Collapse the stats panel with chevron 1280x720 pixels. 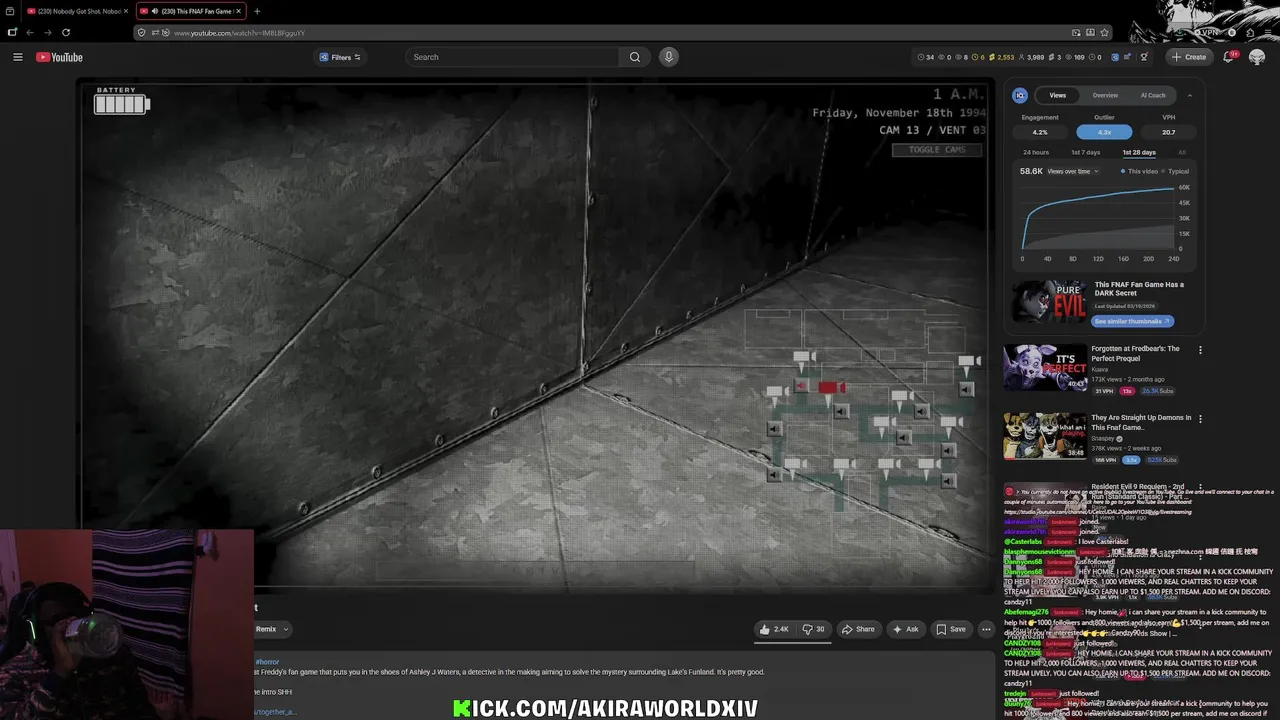pos(1189,95)
